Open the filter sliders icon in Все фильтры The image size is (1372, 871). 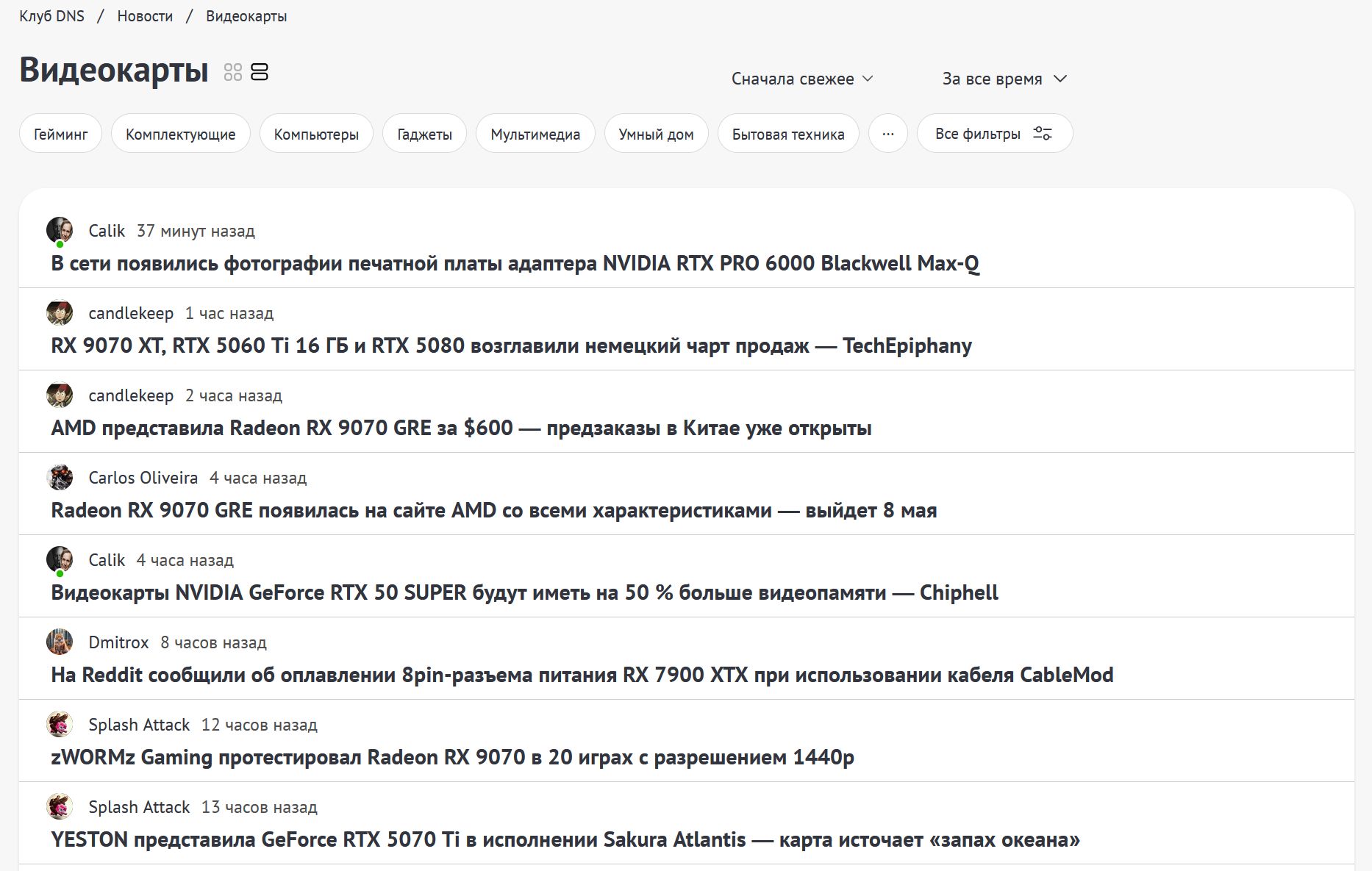(1043, 134)
